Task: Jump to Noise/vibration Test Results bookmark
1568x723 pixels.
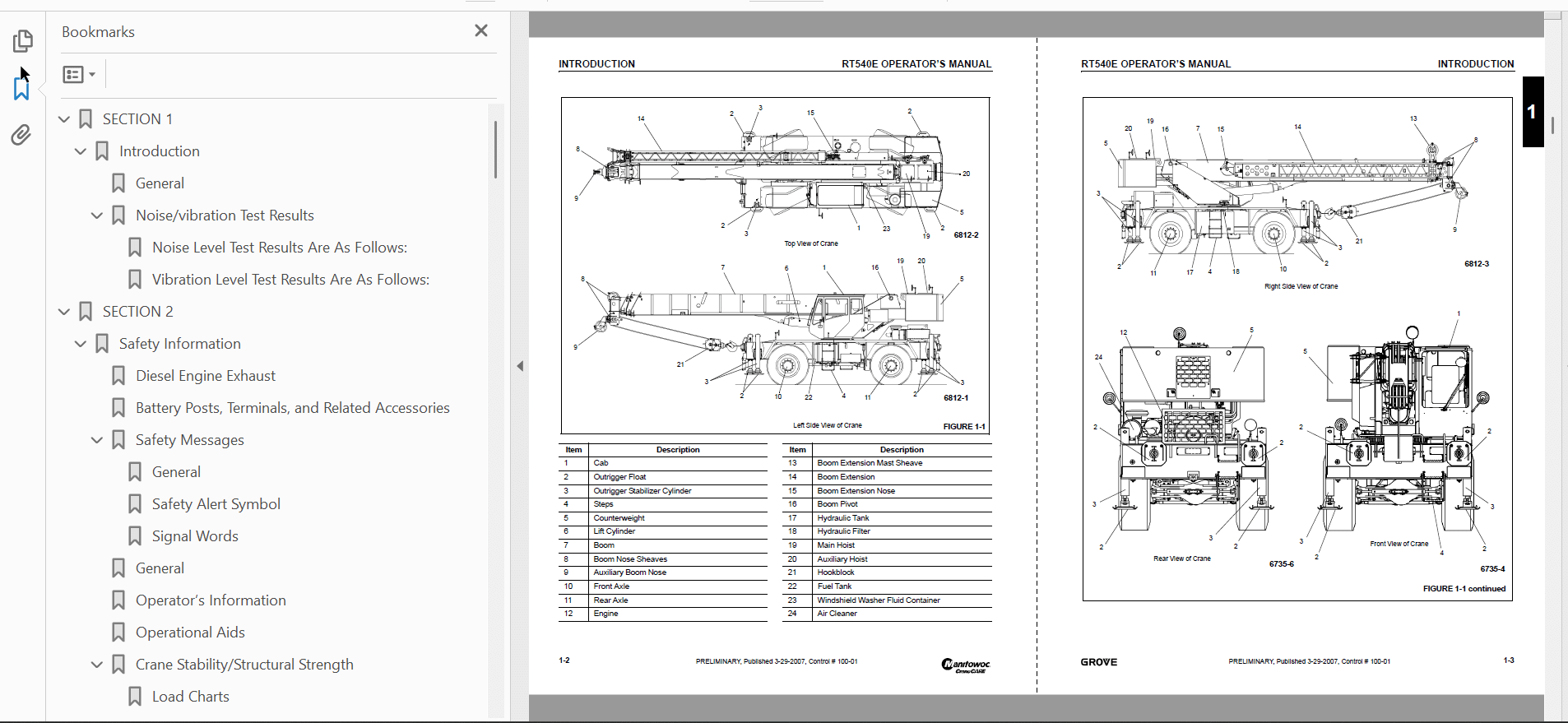Action: tap(225, 216)
